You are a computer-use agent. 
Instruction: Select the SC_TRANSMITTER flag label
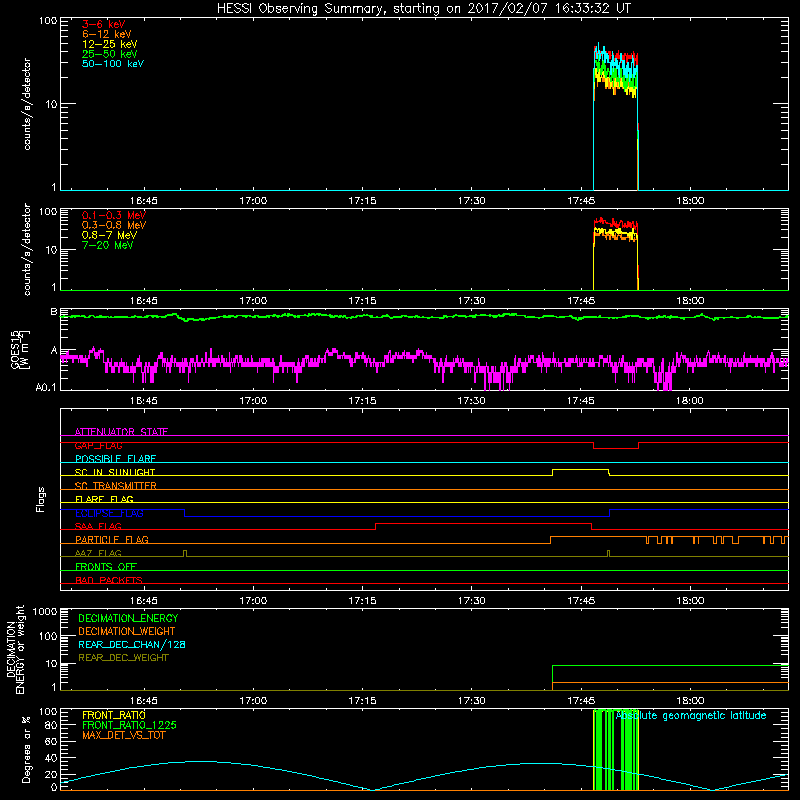coord(115,485)
